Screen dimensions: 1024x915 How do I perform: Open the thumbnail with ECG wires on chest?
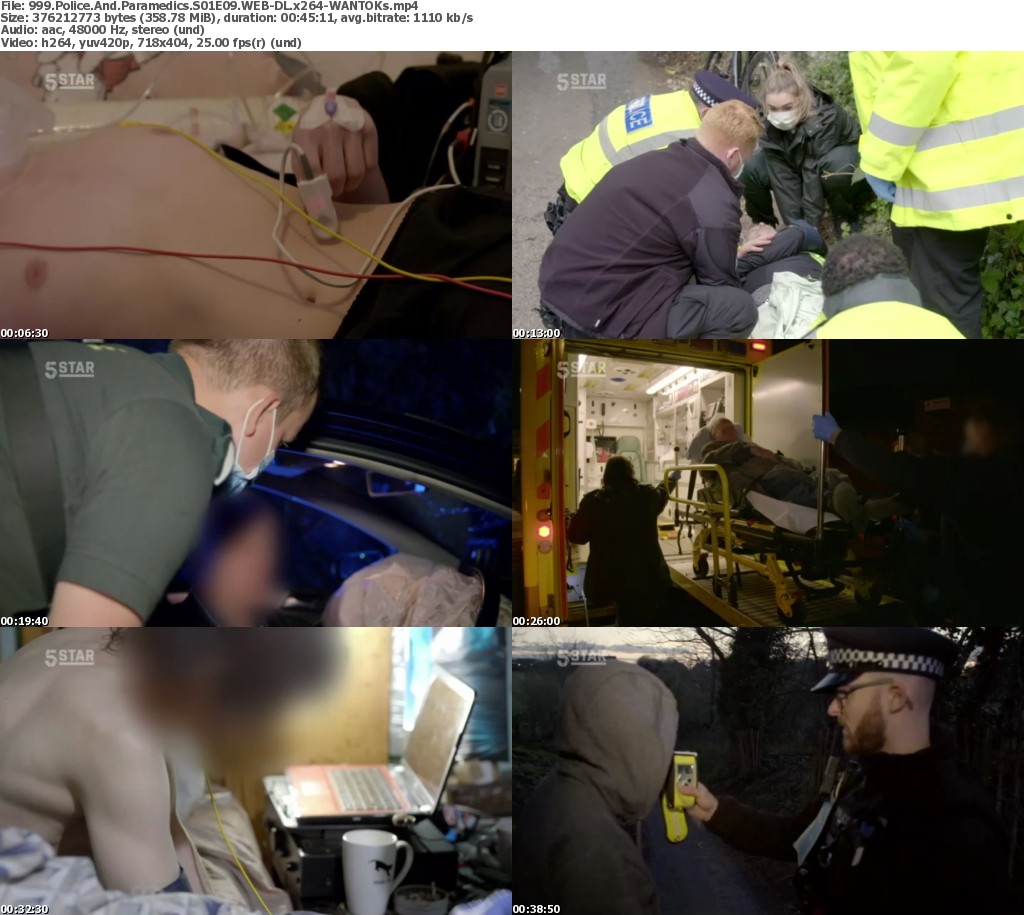click(255, 195)
